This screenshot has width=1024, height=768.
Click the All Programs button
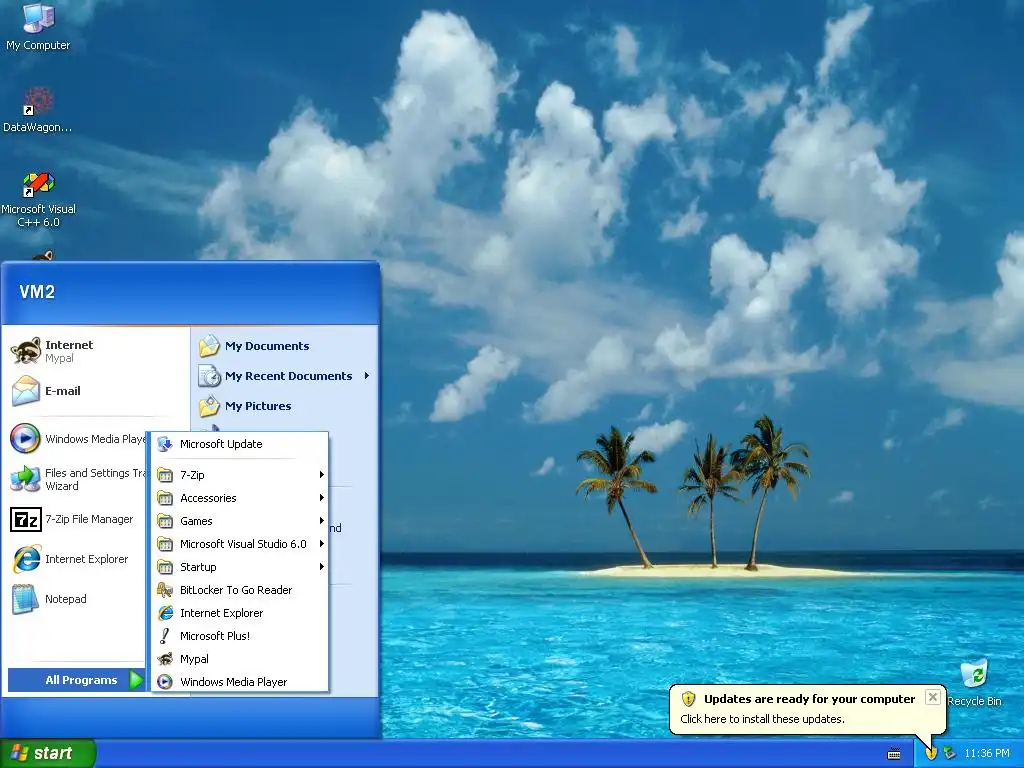76,680
